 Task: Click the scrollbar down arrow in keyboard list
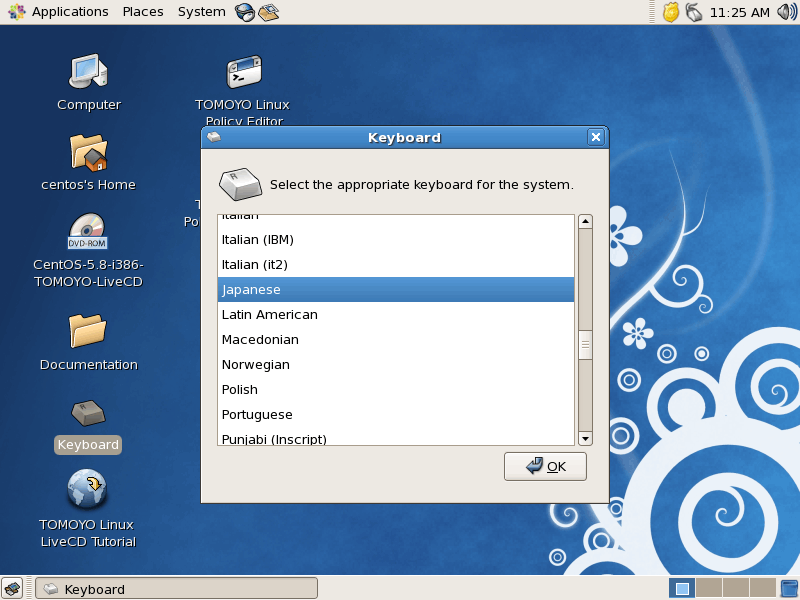[585, 438]
